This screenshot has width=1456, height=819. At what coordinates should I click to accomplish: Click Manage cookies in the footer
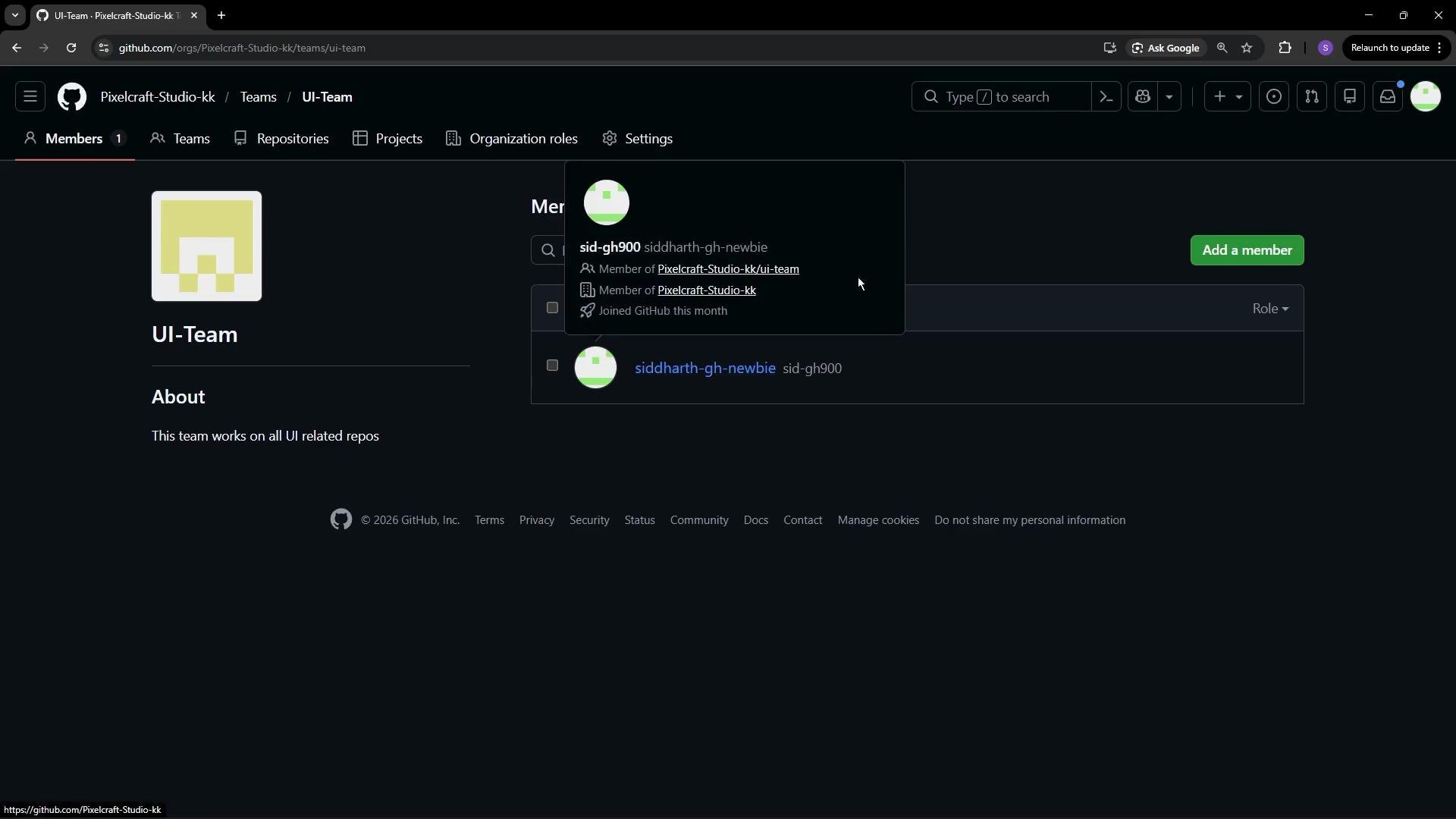click(878, 520)
